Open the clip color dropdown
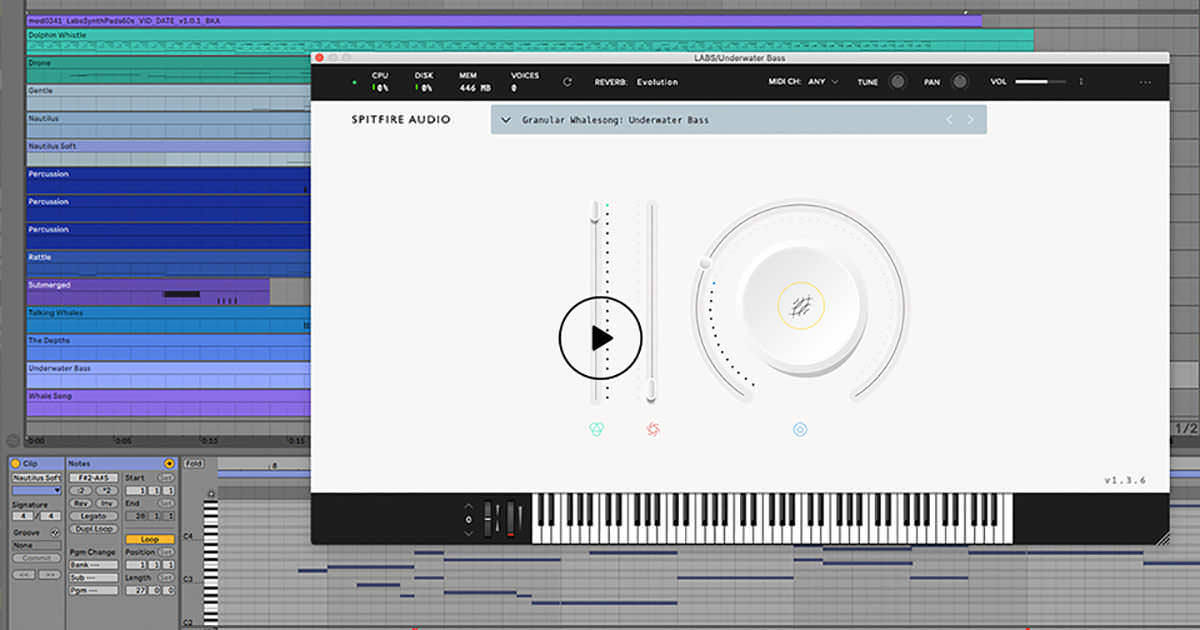The height and width of the screenshot is (630, 1200). coord(36,490)
